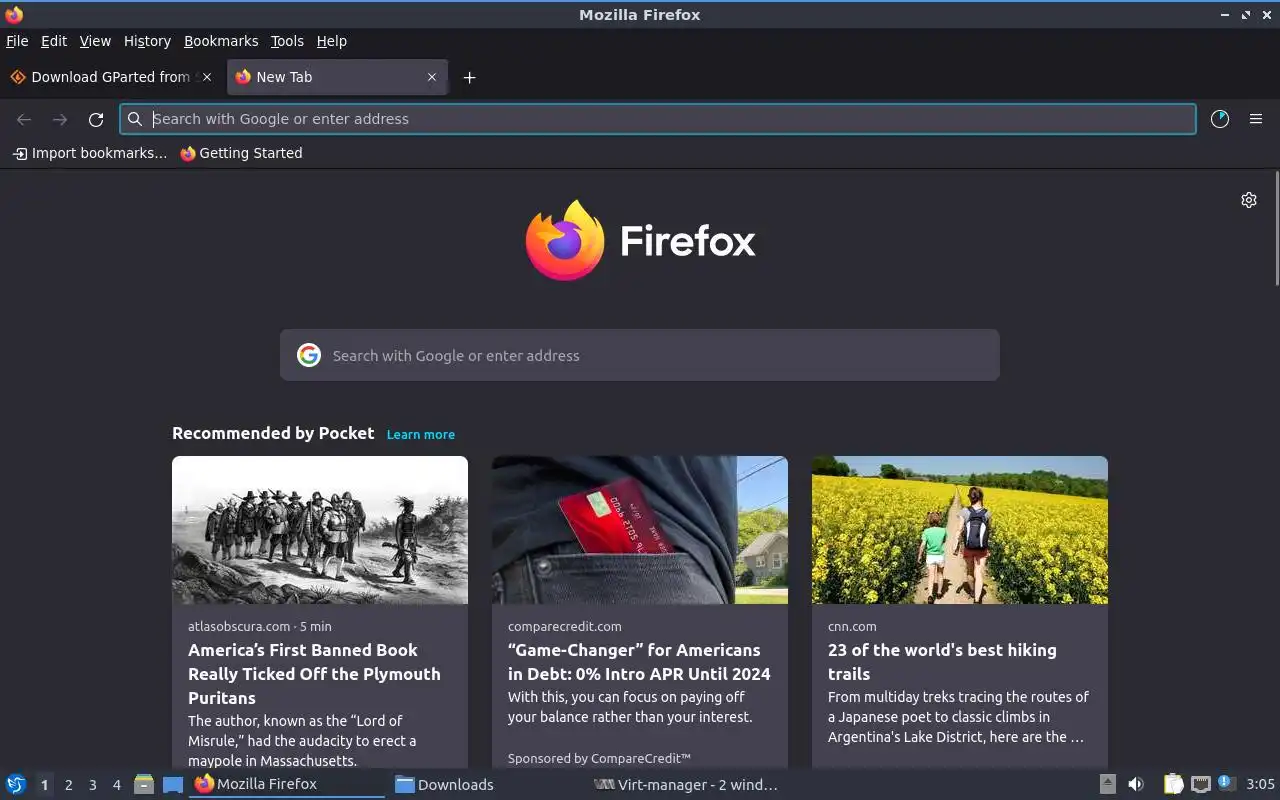Viewport: 1280px width, 800px height.
Task: Switch to the Virt-manager taskbar entry
Action: (686, 785)
